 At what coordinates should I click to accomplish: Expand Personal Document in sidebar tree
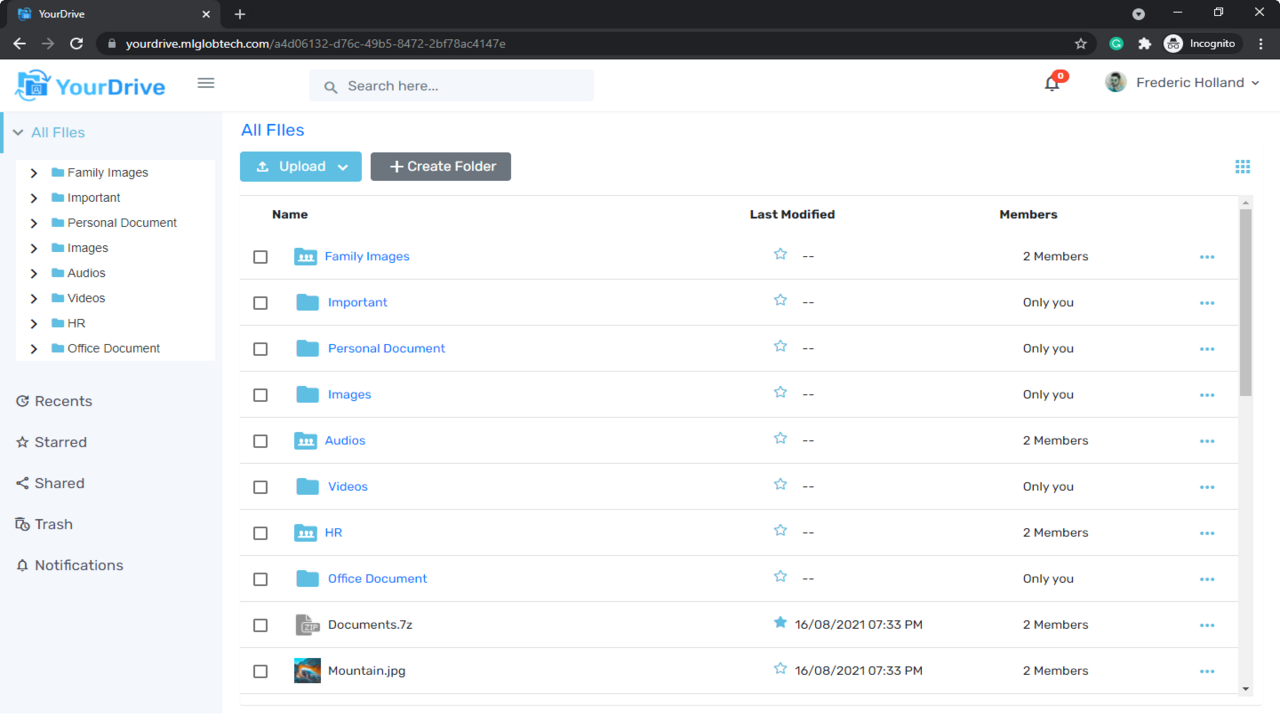[34, 223]
